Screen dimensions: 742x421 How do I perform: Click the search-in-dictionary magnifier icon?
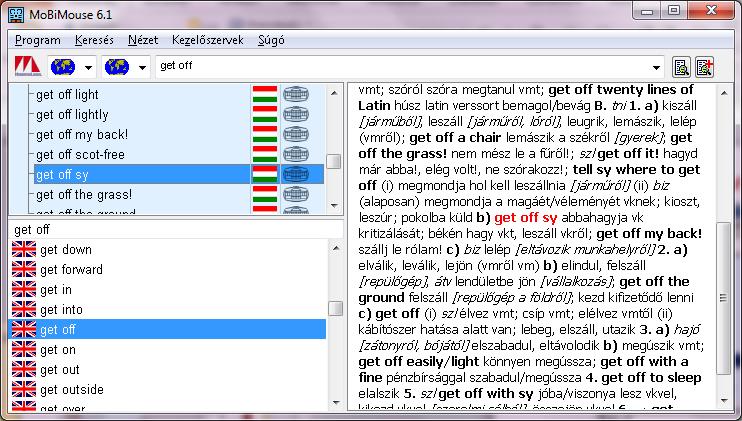coord(681,67)
